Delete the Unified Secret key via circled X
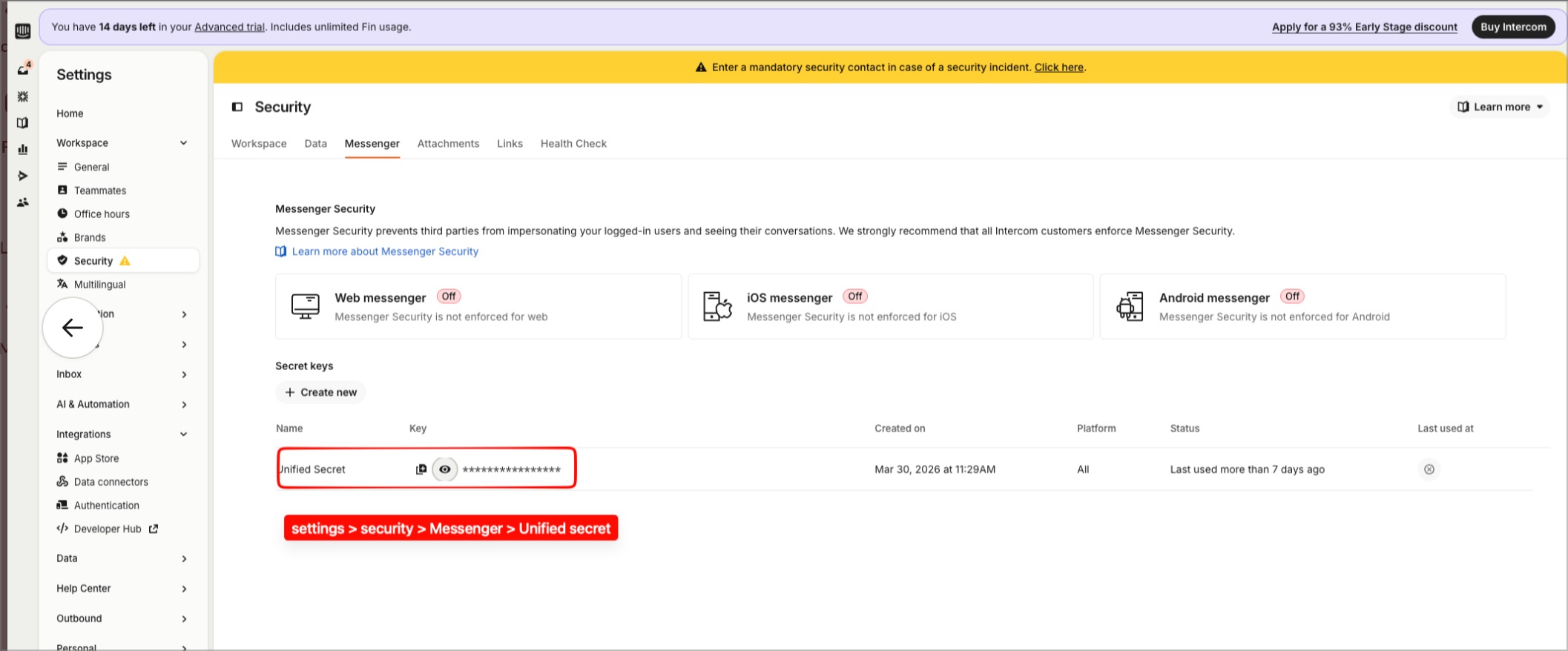The width and height of the screenshot is (1568, 651). [1429, 469]
